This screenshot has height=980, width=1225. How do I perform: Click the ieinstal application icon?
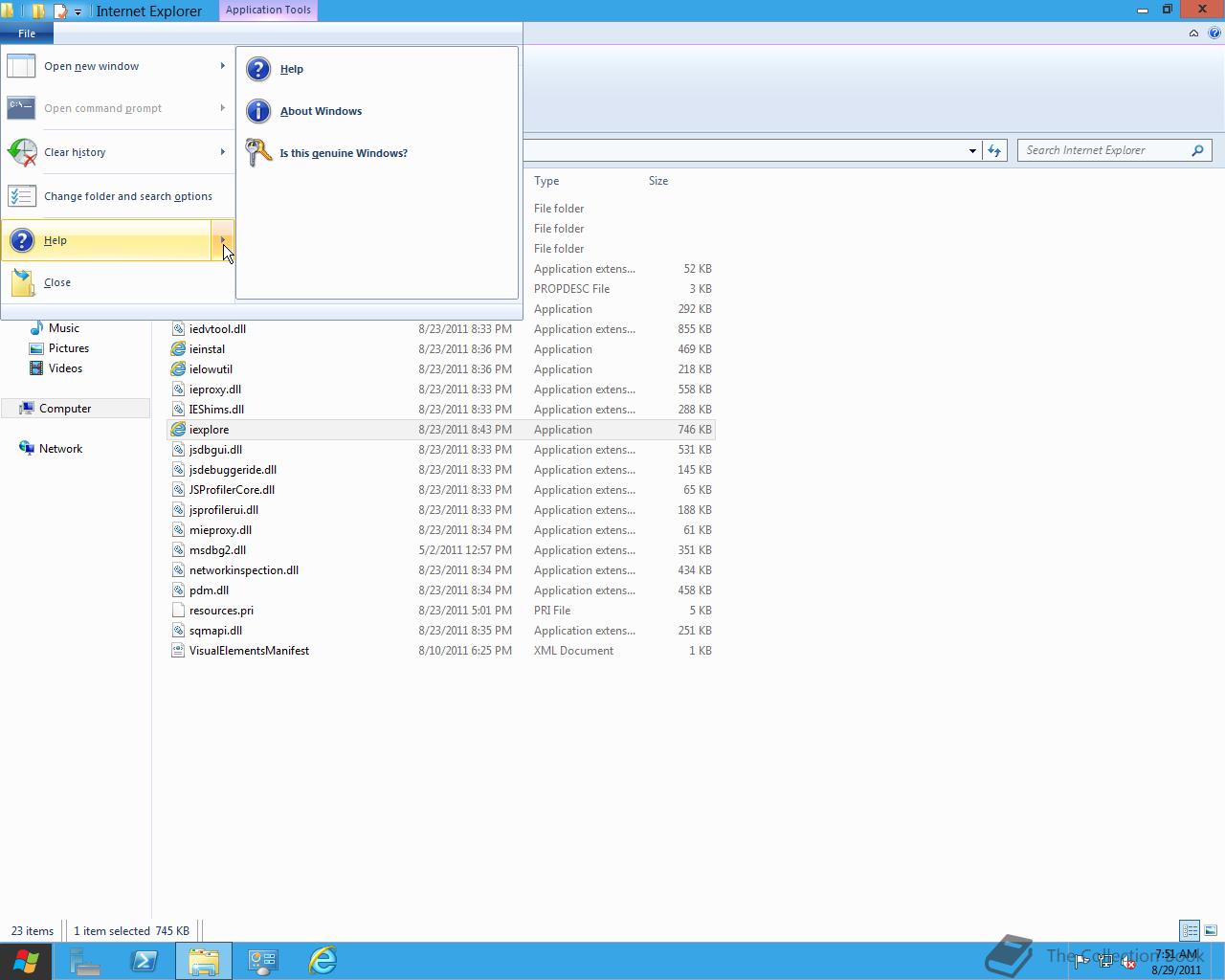[178, 349]
